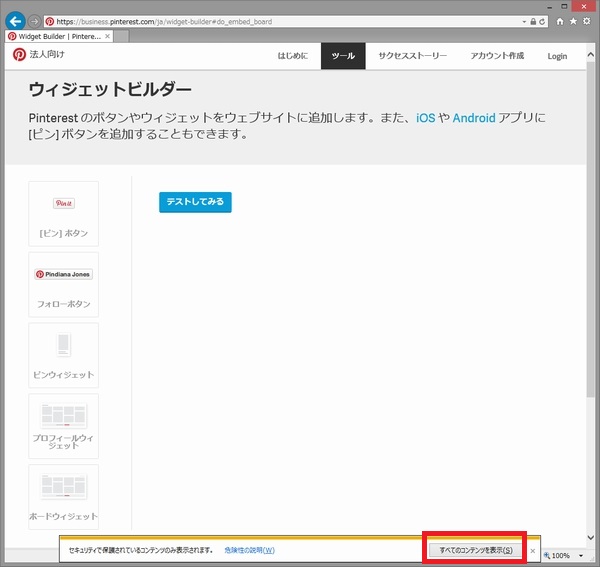Open the favorites star icon

(x=573, y=21)
